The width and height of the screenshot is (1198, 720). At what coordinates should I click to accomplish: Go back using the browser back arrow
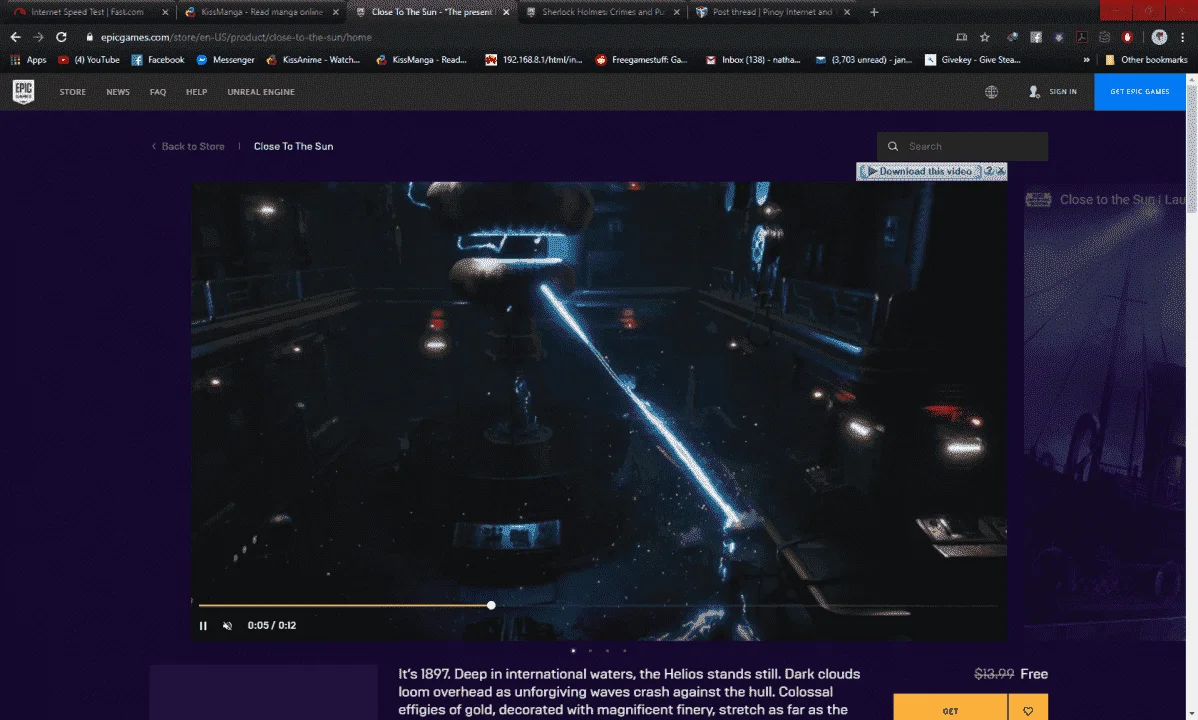coord(15,37)
